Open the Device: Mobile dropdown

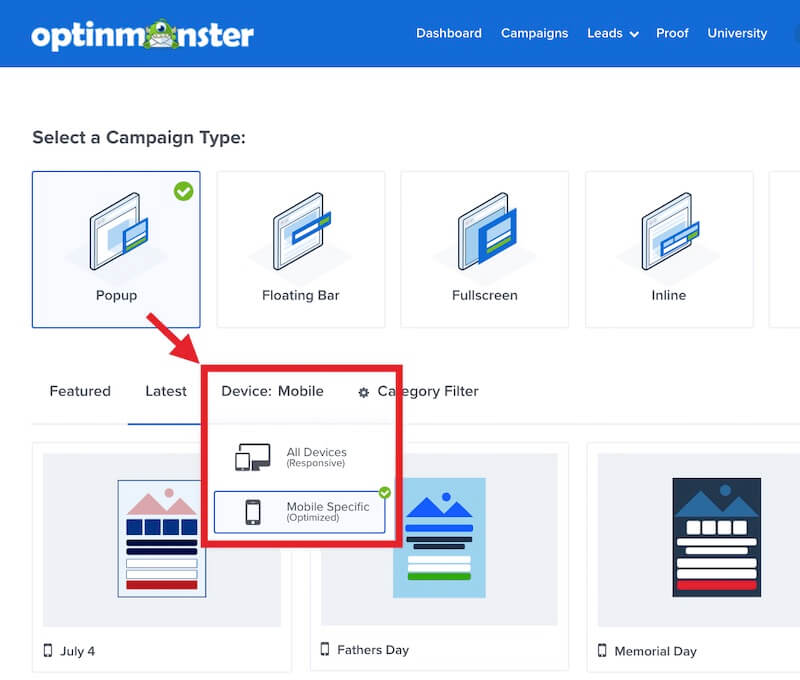[x=273, y=391]
